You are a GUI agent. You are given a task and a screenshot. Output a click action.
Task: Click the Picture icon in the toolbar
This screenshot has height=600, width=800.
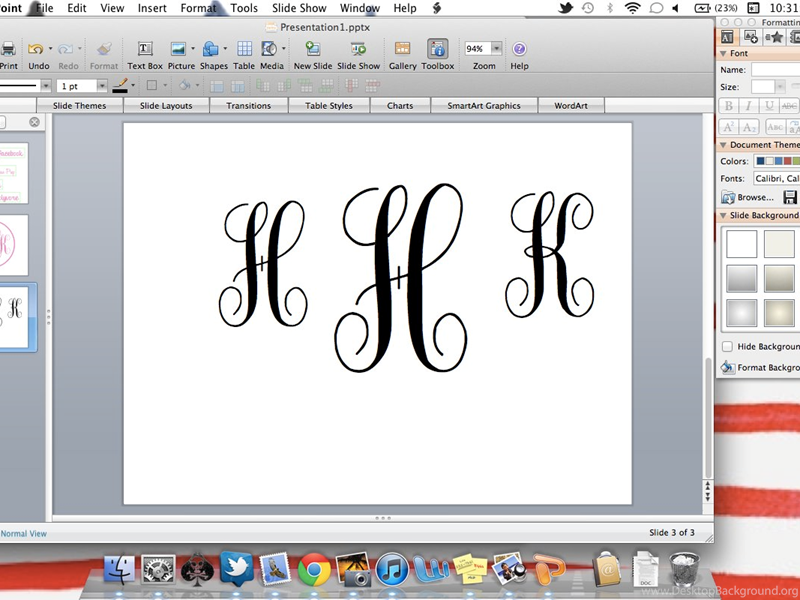[x=179, y=49]
